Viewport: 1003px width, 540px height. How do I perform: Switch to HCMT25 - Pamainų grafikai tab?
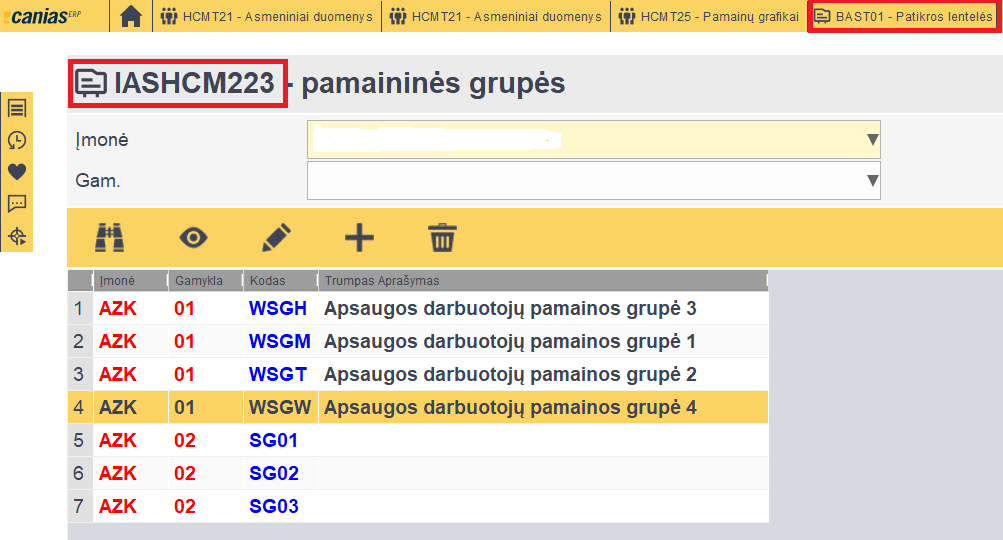pos(709,16)
